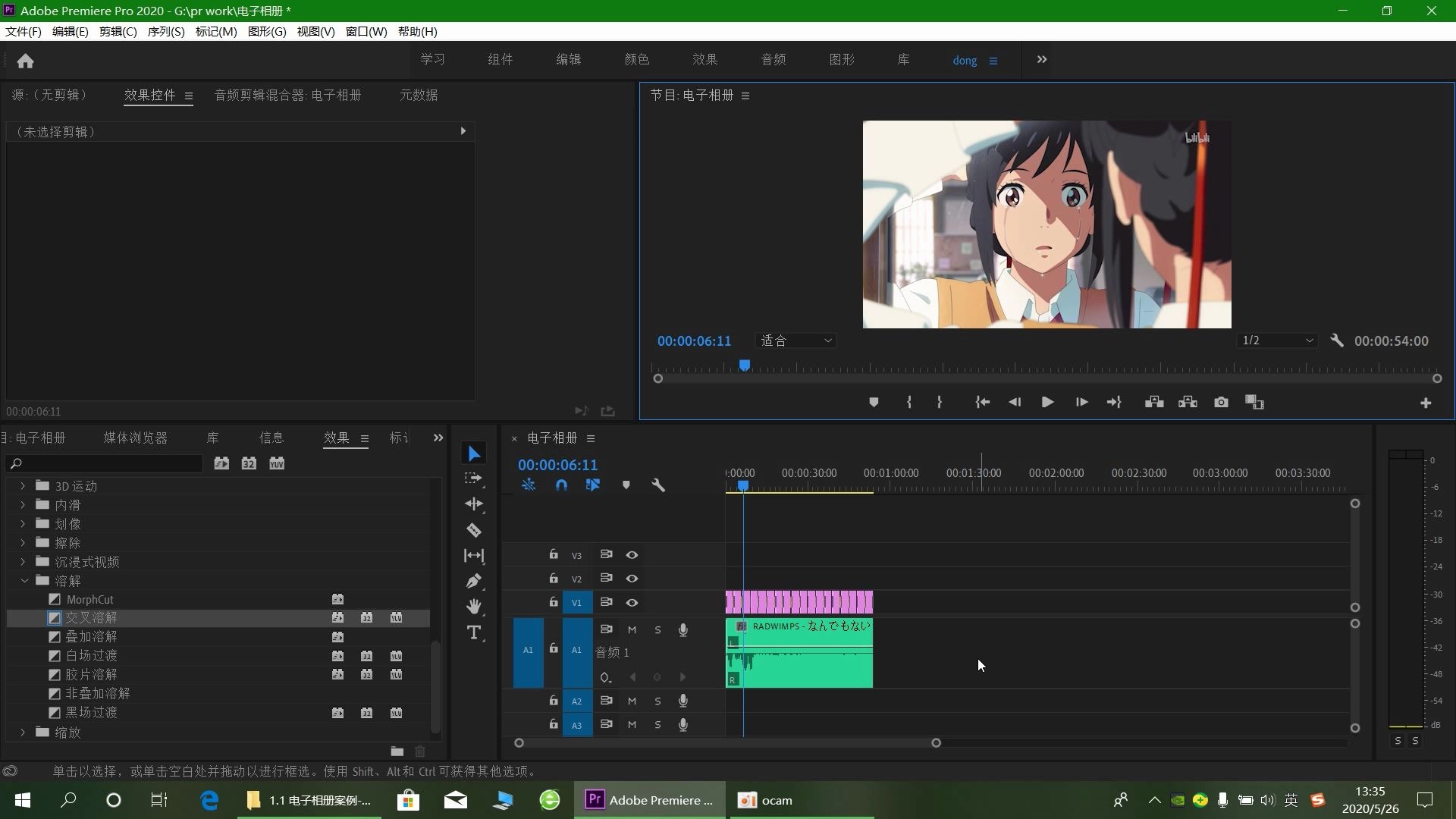This screenshot has width=1456, height=819.
Task: Toggle V1 track output eye
Action: (632, 603)
